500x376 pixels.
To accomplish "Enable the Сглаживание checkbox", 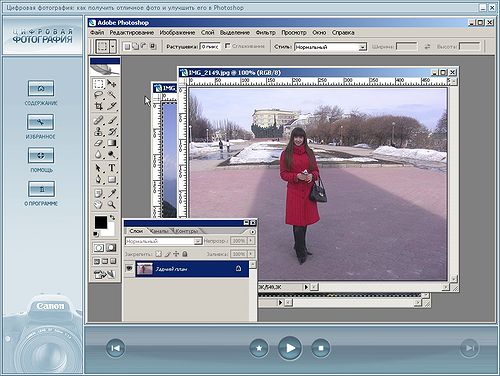I will point(228,46).
